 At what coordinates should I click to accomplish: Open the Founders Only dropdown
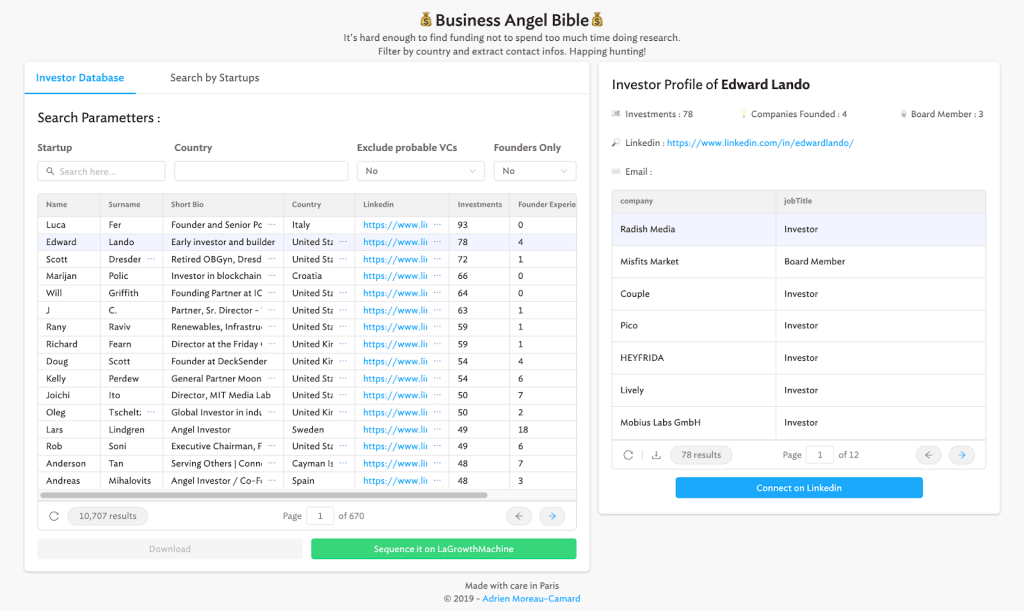pyautogui.click(x=535, y=171)
